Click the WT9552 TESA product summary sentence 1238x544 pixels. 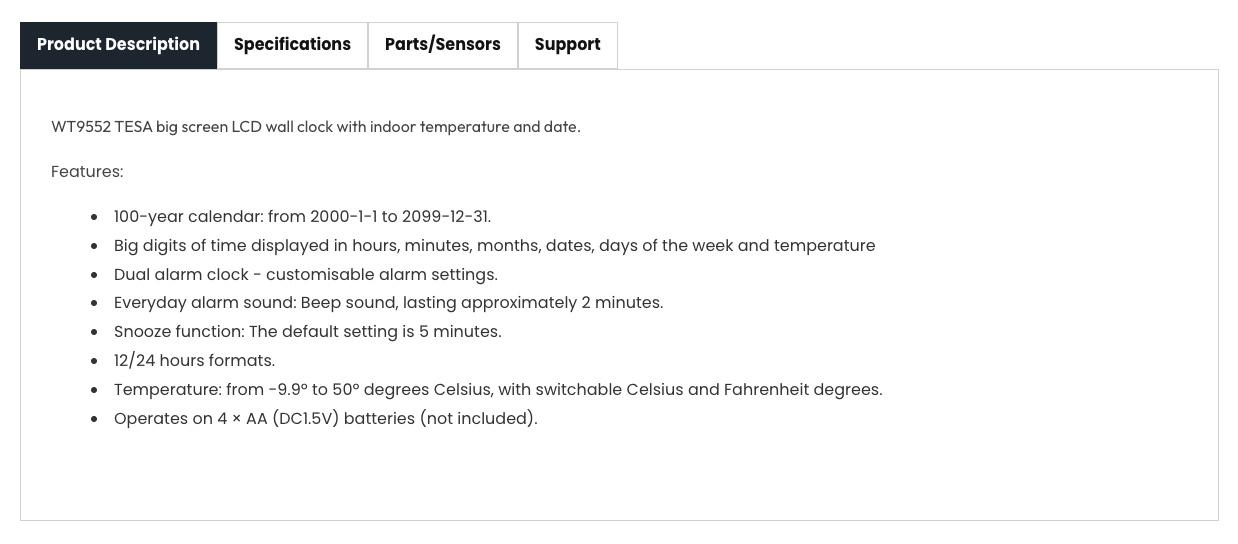[x=316, y=127]
